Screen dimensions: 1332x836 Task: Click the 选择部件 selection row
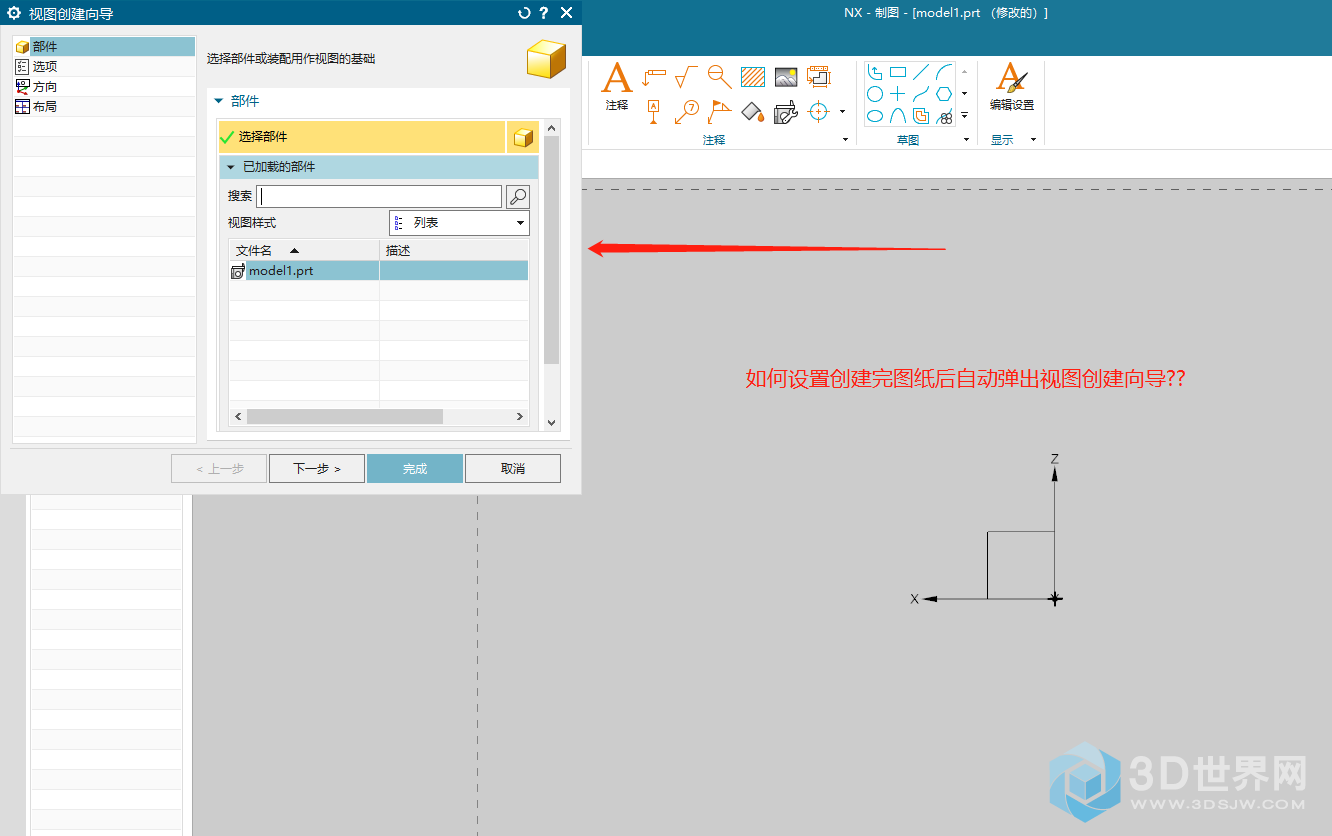362,137
